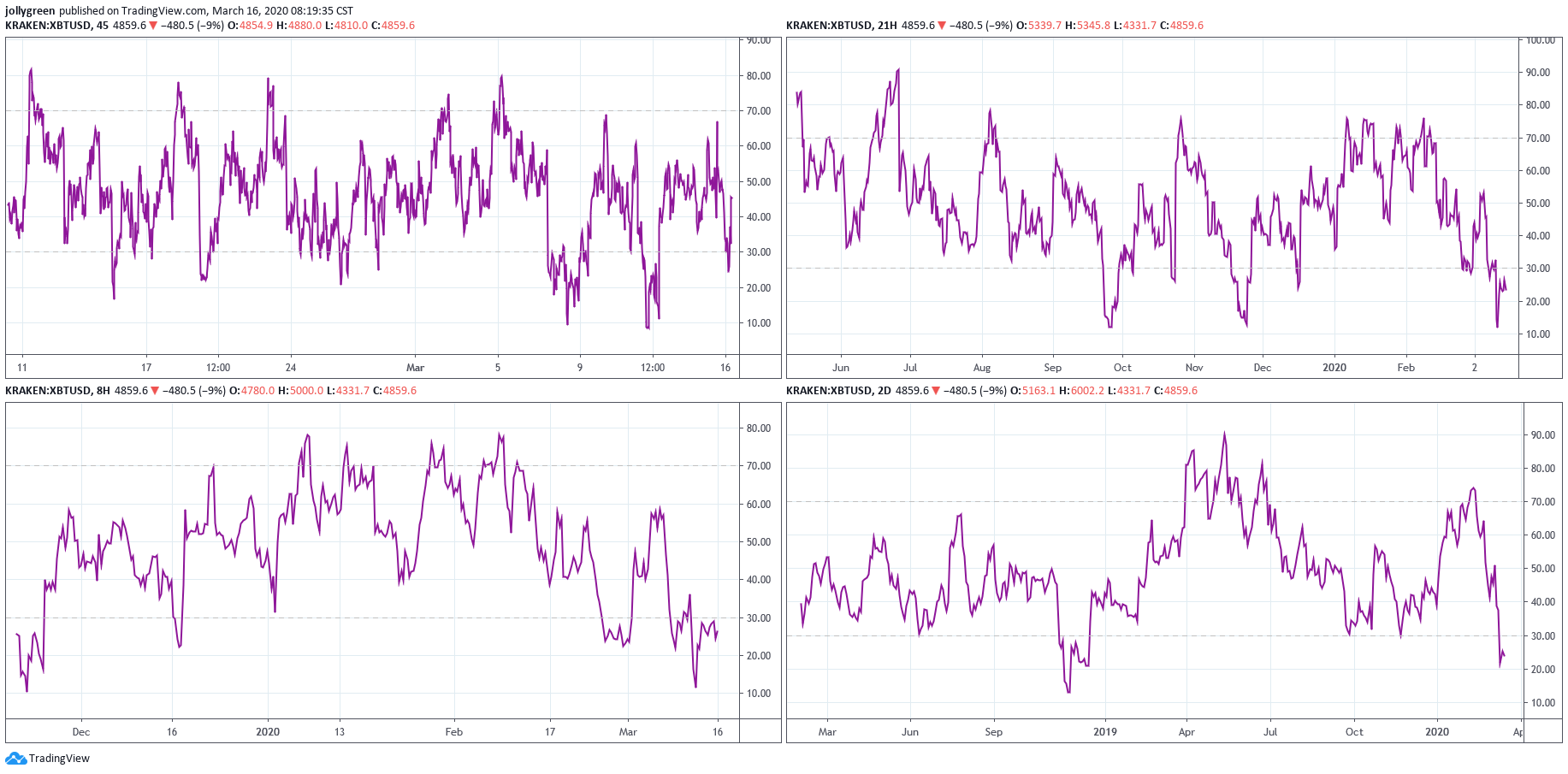Click the 2020 label on the 8H chart axis

pyautogui.click(x=268, y=732)
